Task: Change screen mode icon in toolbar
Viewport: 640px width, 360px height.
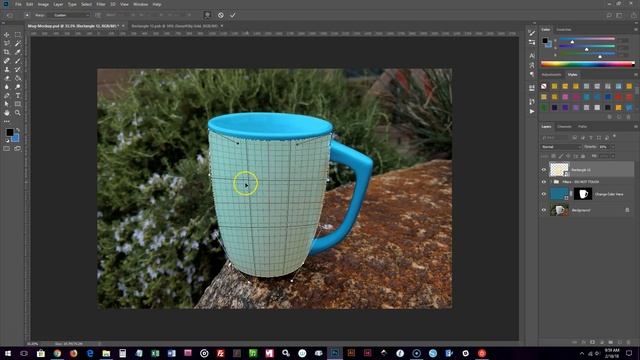Action: tap(18, 149)
